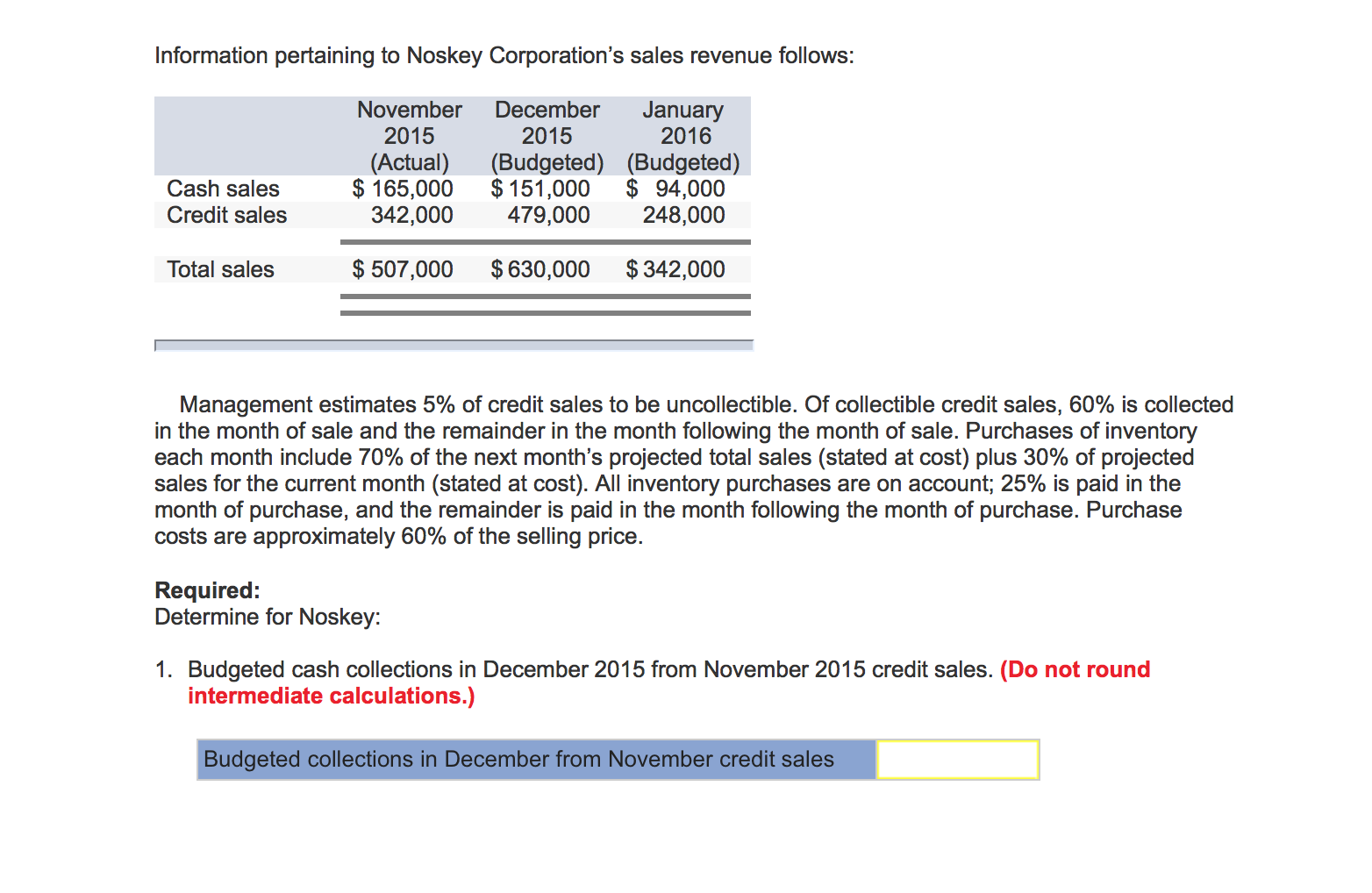Click the 'Budgeted collections in December' label cell
This screenshot has height=893, width=1372.
coord(537,759)
